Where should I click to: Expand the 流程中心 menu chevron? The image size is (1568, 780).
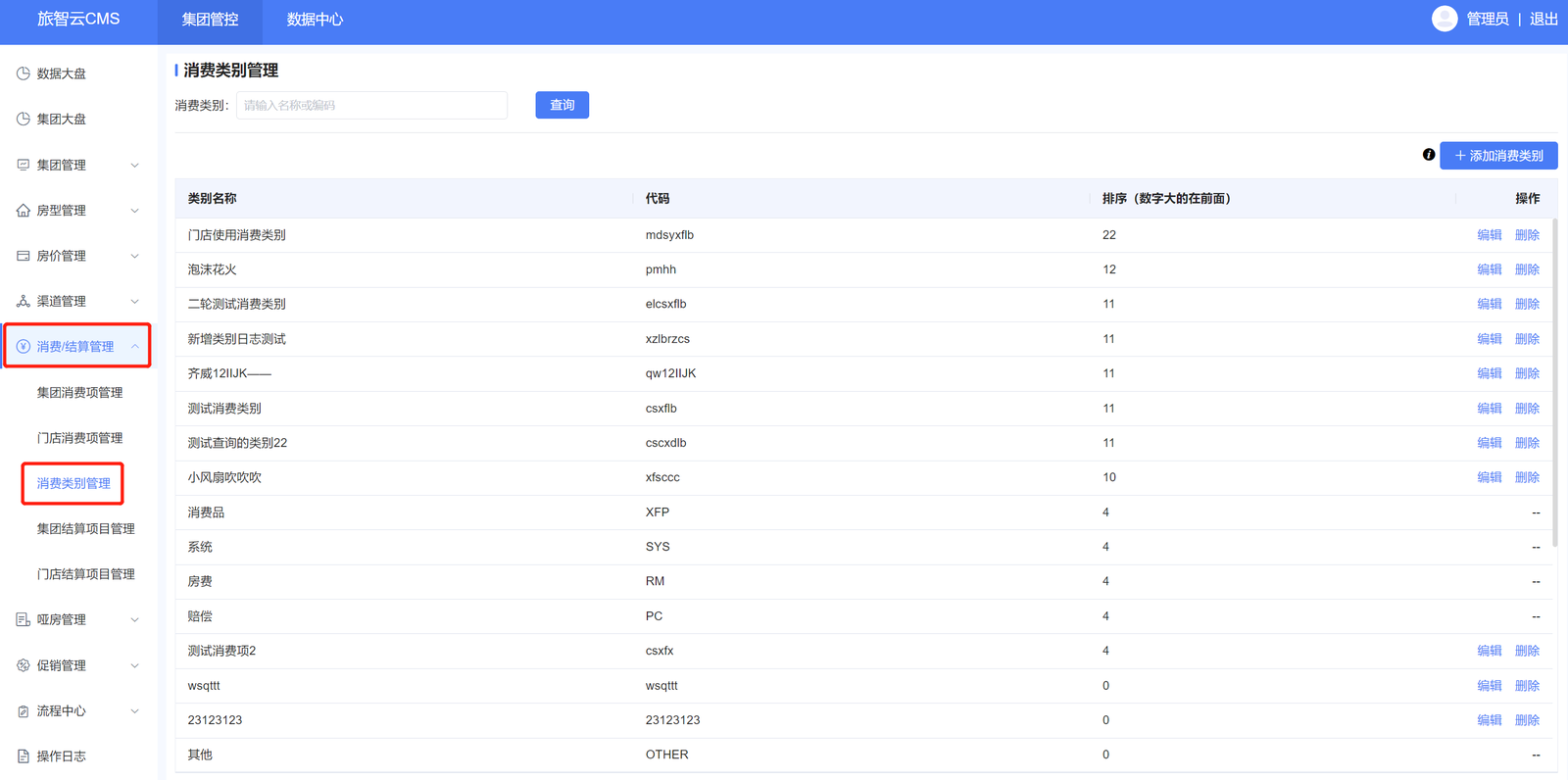135,711
